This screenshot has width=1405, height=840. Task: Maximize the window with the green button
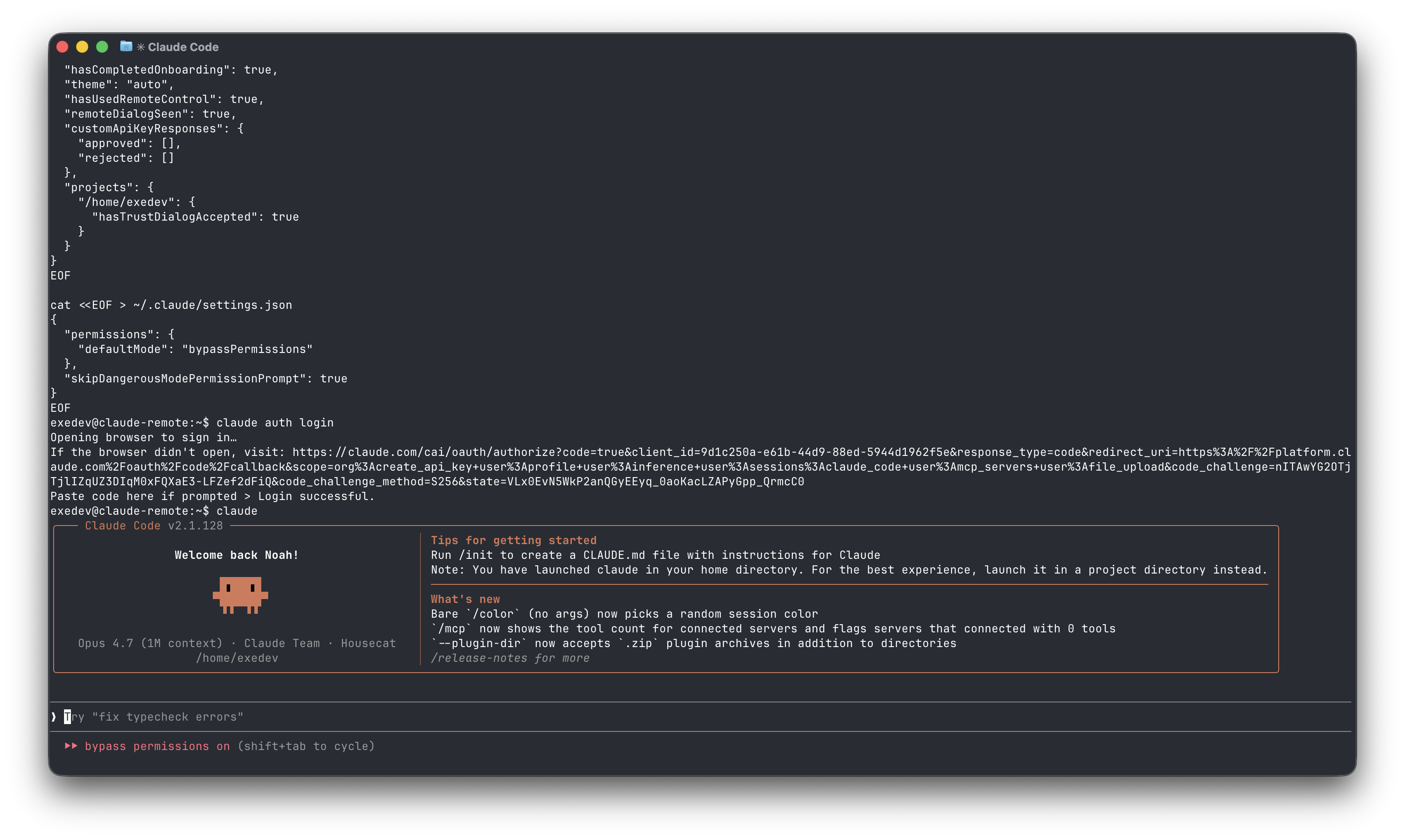tap(102, 47)
